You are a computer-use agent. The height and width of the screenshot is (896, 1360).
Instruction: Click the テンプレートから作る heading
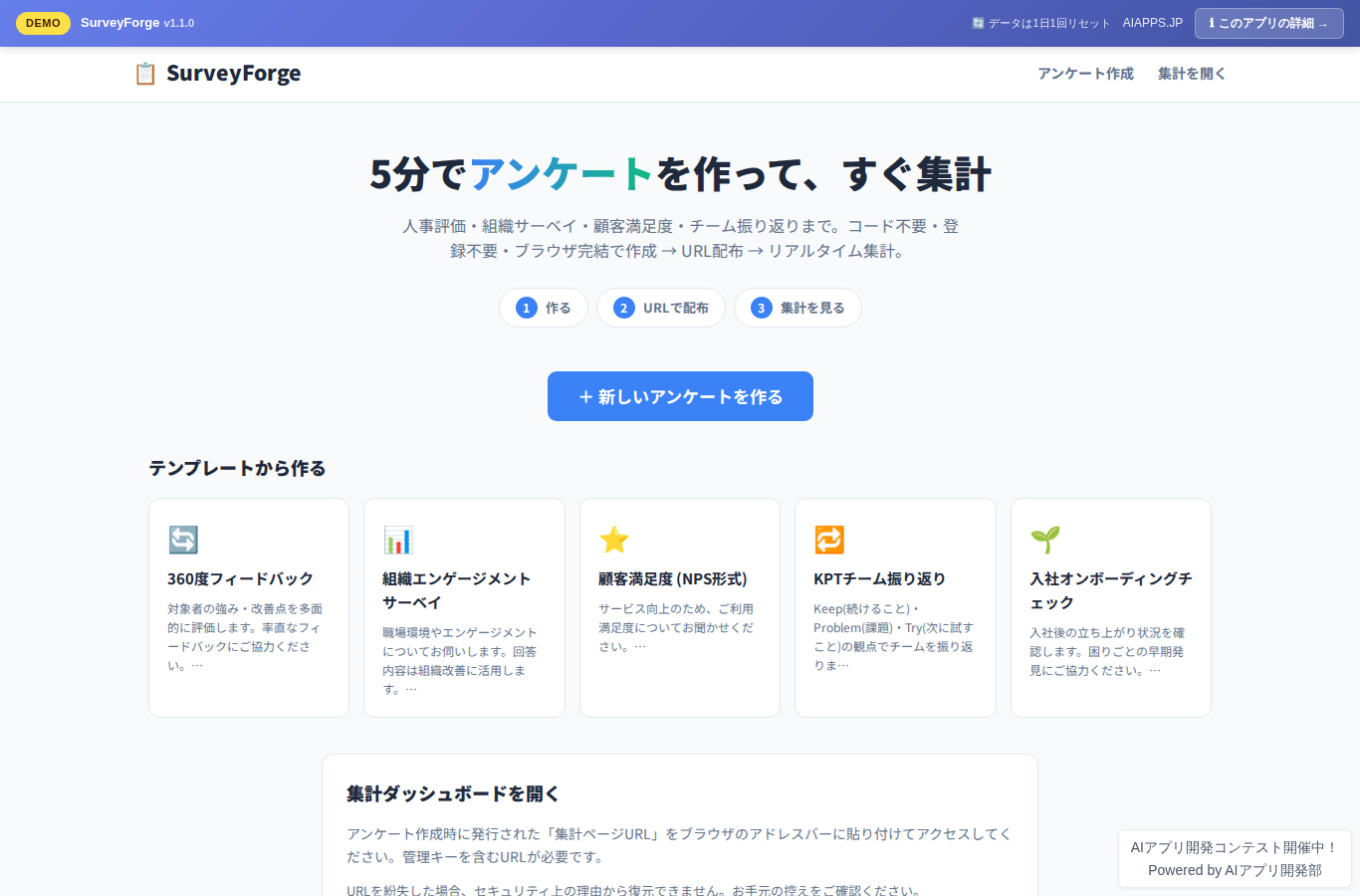tap(237, 468)
